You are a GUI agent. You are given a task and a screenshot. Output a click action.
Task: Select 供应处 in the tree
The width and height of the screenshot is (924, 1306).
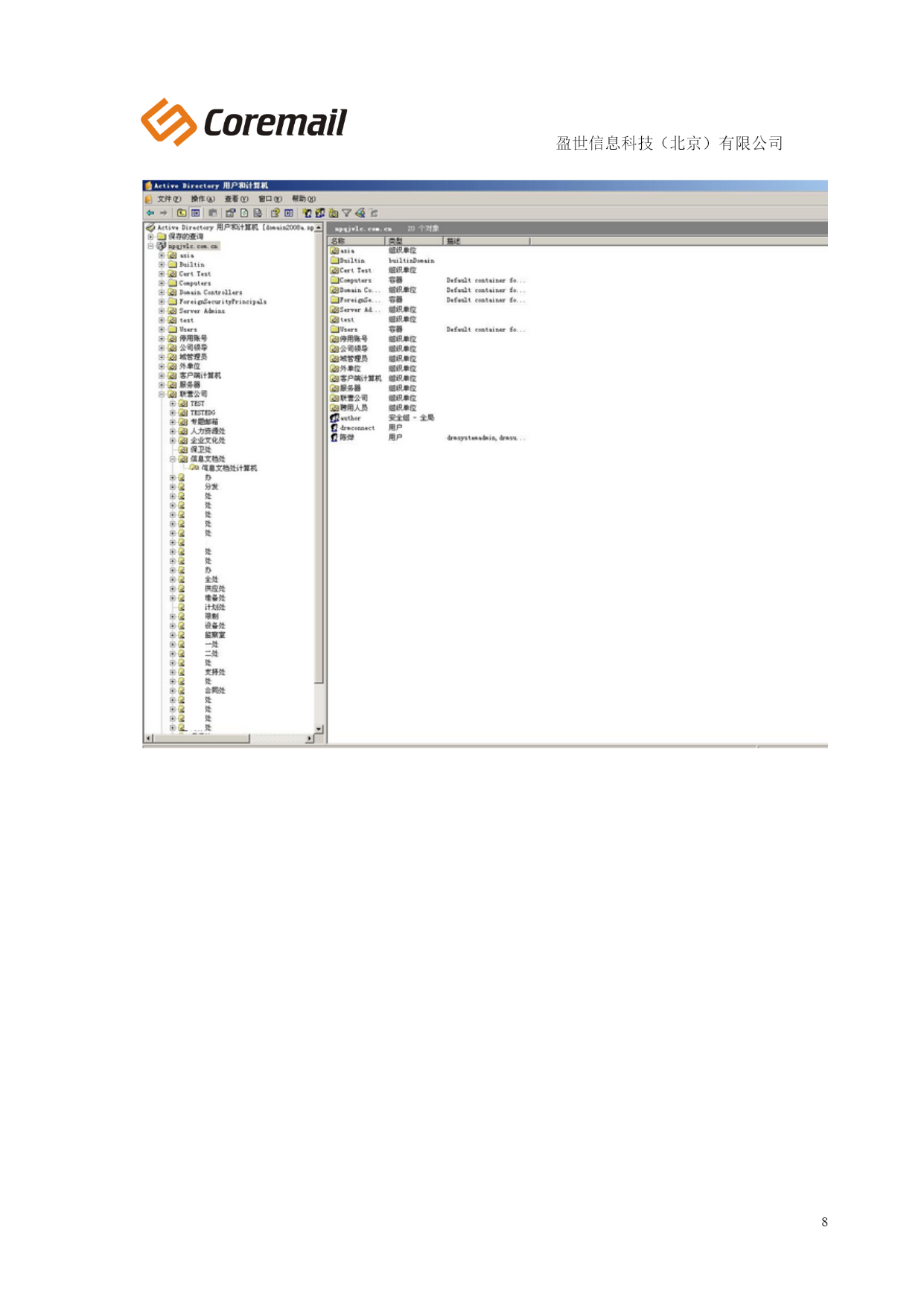click(x=215, y=588)
